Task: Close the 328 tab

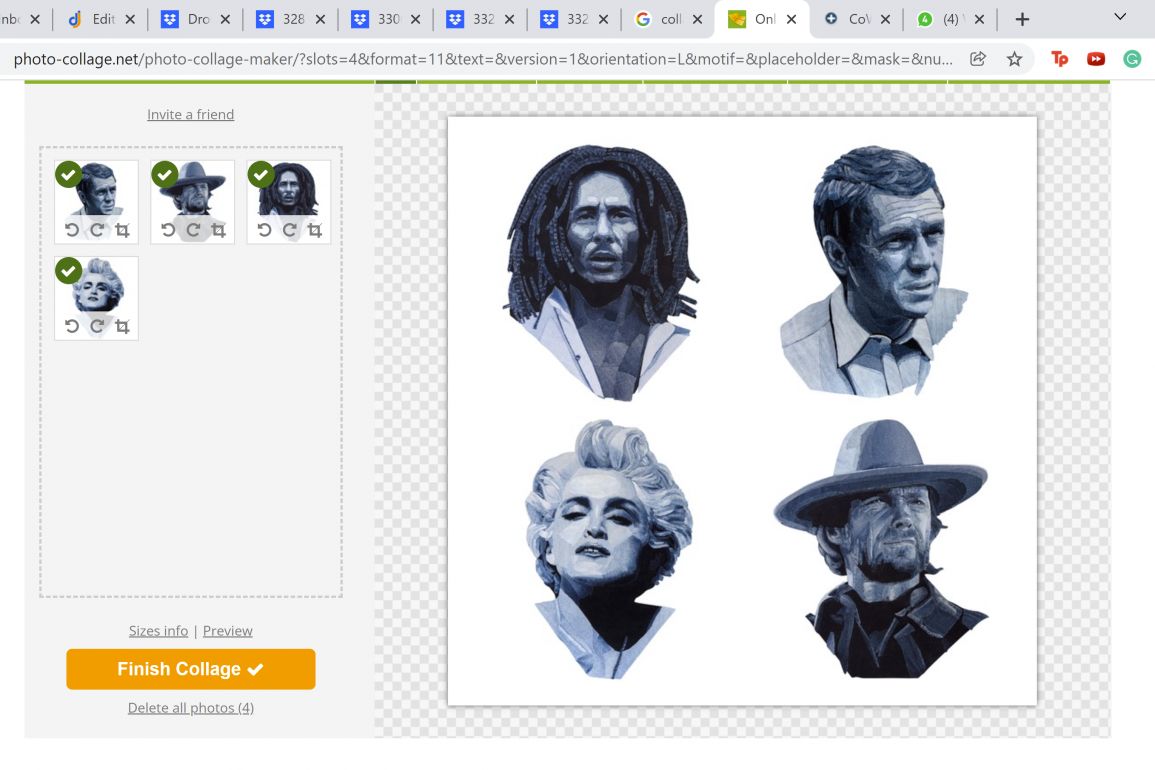Action: click(320, 19)
